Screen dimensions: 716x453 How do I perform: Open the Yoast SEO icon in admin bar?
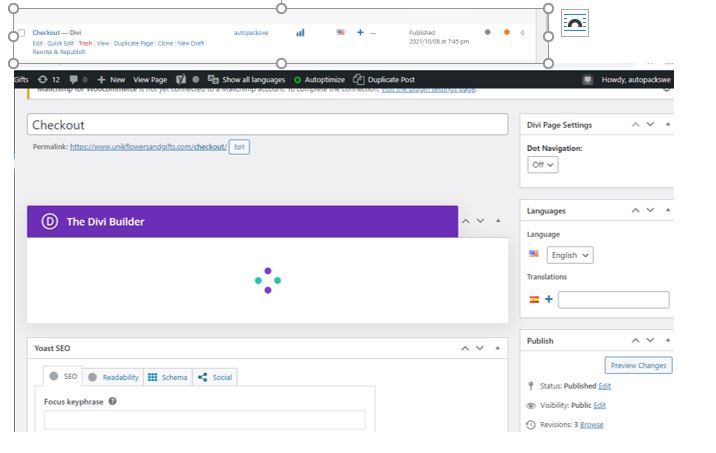pyautogui.click(x=181, y=79)
